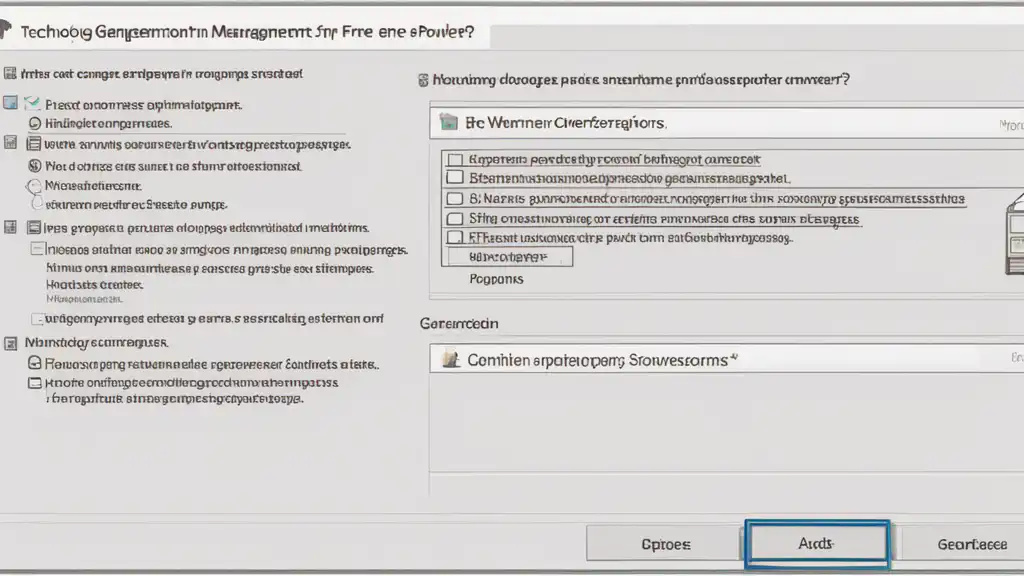Screen dimensions: 1024x576
Task: Check the 'Eflesnt' checkbox in the list
Action: coord(454,238)
